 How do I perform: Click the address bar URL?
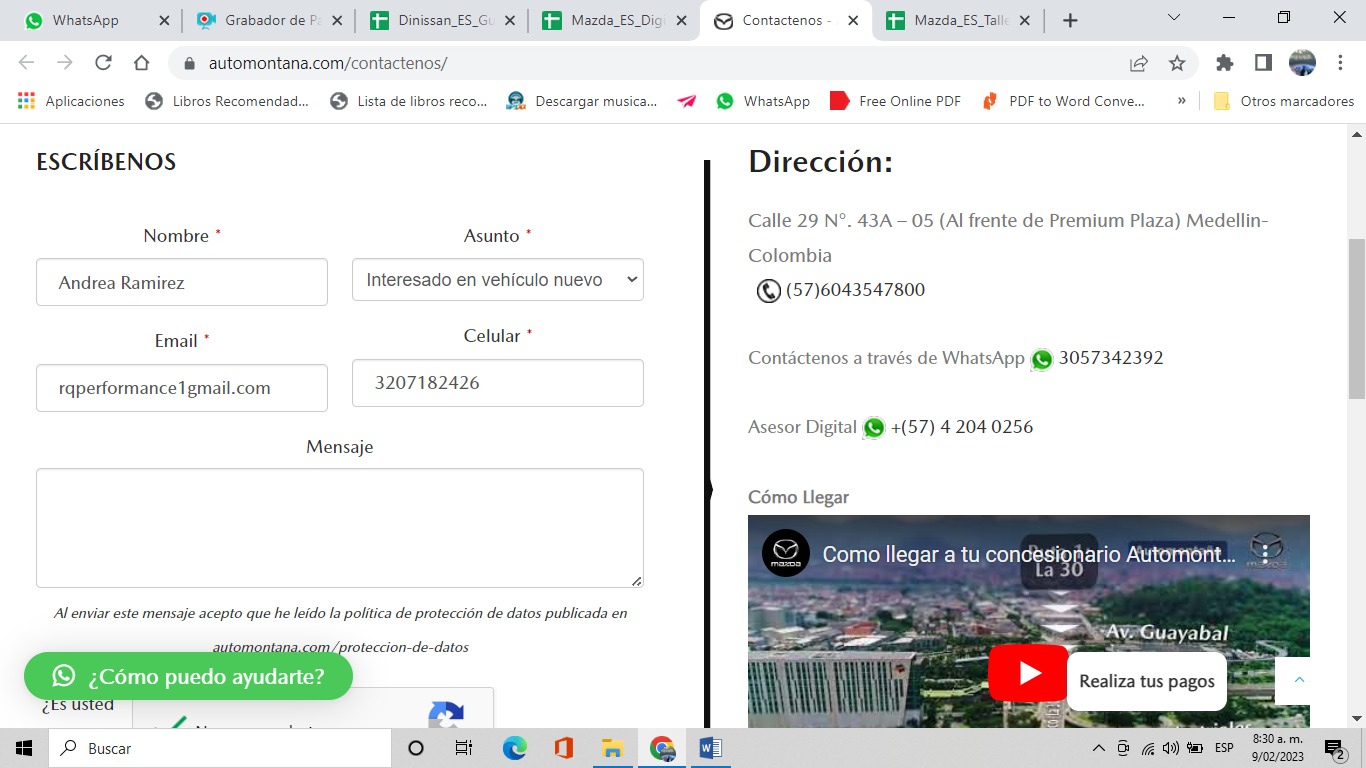coord(328,63)
